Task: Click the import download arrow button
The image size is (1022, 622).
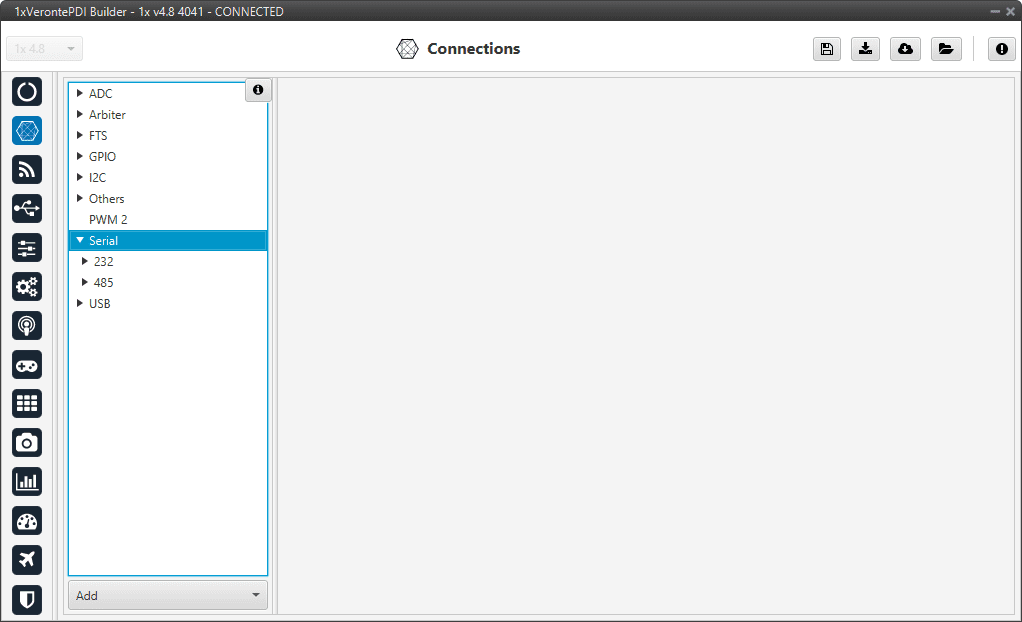Action: pos(865,49)
